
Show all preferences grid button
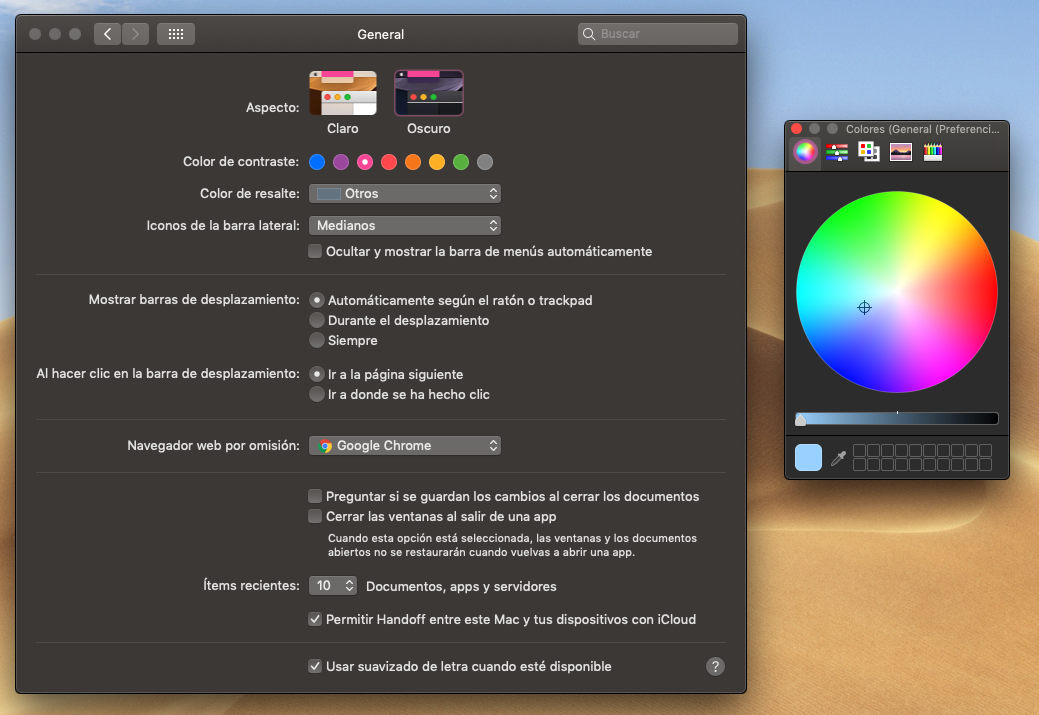176,34
